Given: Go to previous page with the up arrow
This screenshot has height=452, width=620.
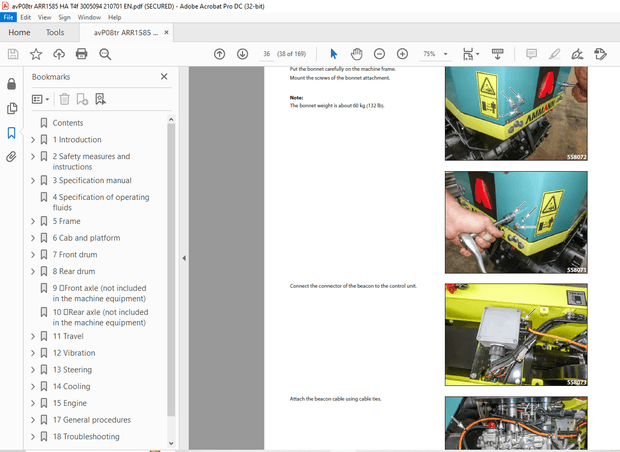Looking at the screenshot, I should (219, 54).
